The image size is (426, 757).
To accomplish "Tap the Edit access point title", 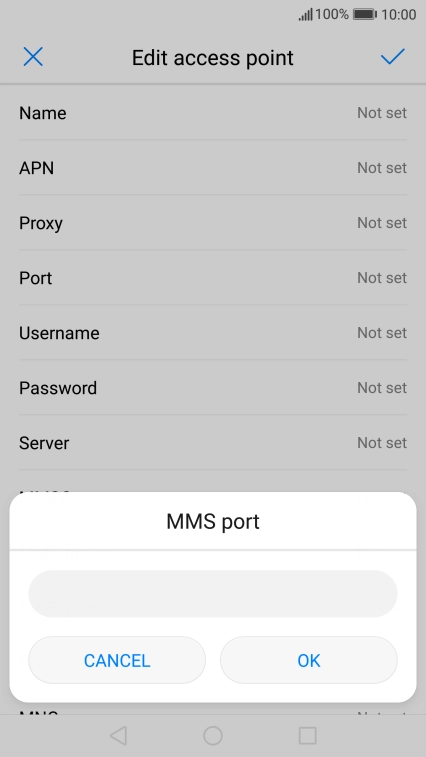I will [213, 57].
